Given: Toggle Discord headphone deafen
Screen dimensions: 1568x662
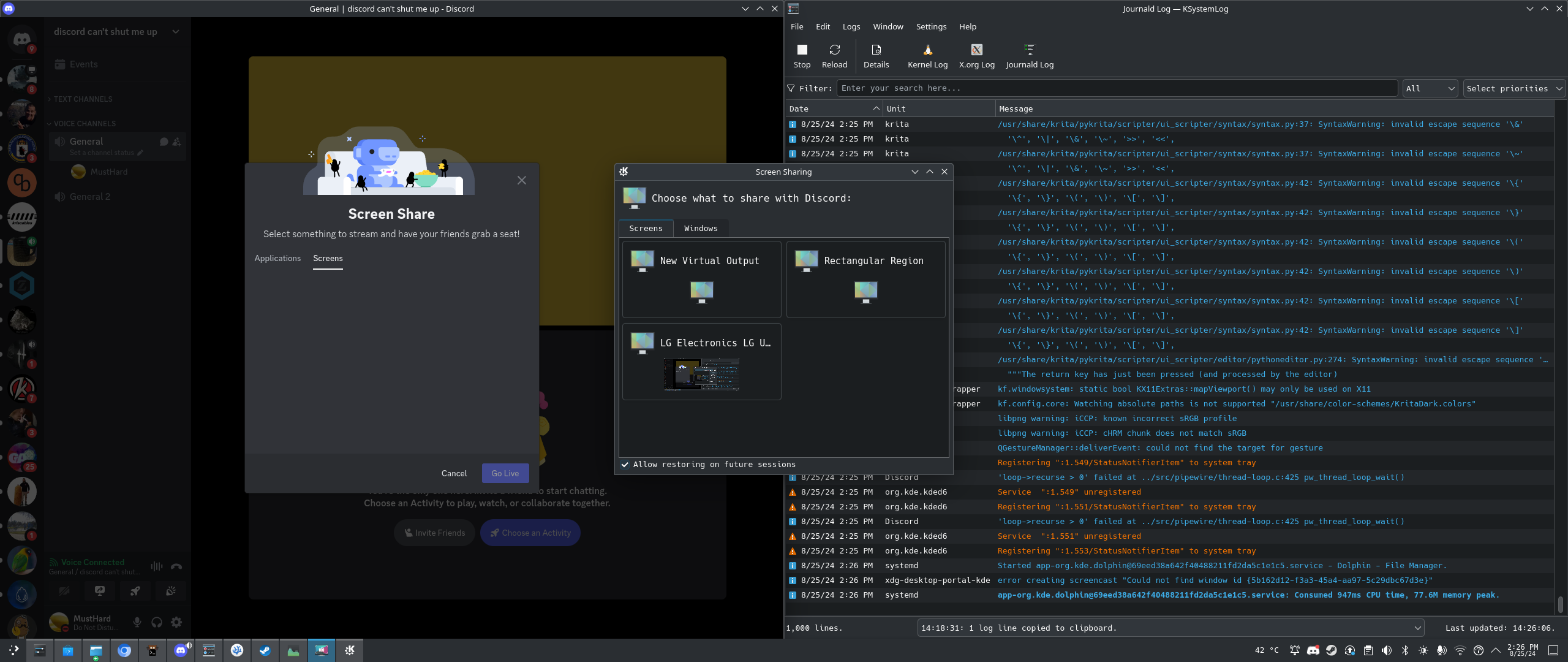Looking at the screenshot, I should [157, 622].
